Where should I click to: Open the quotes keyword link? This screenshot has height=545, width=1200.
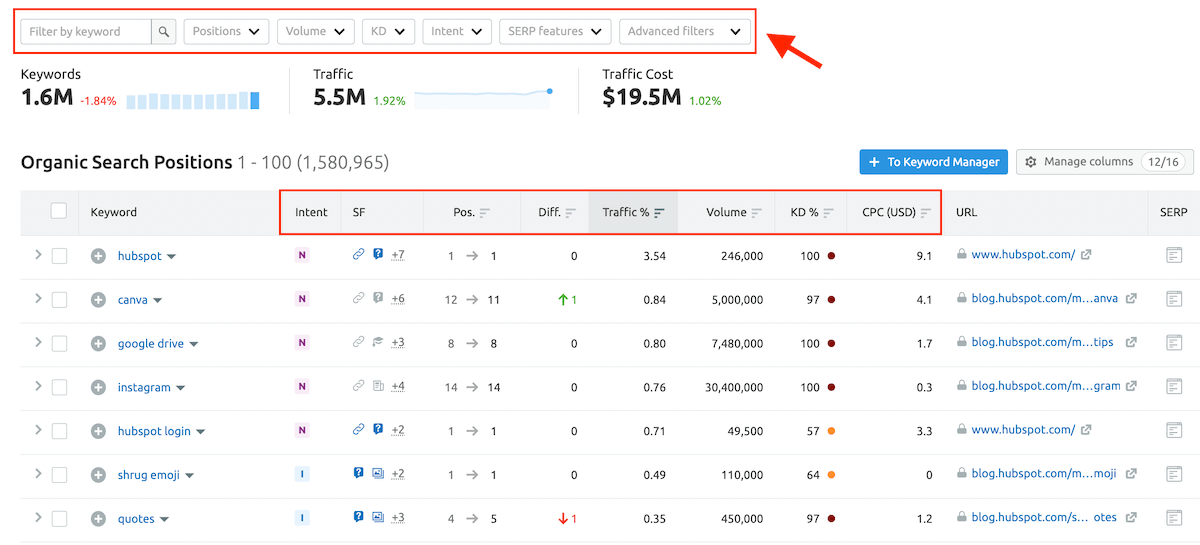point(136,519)
